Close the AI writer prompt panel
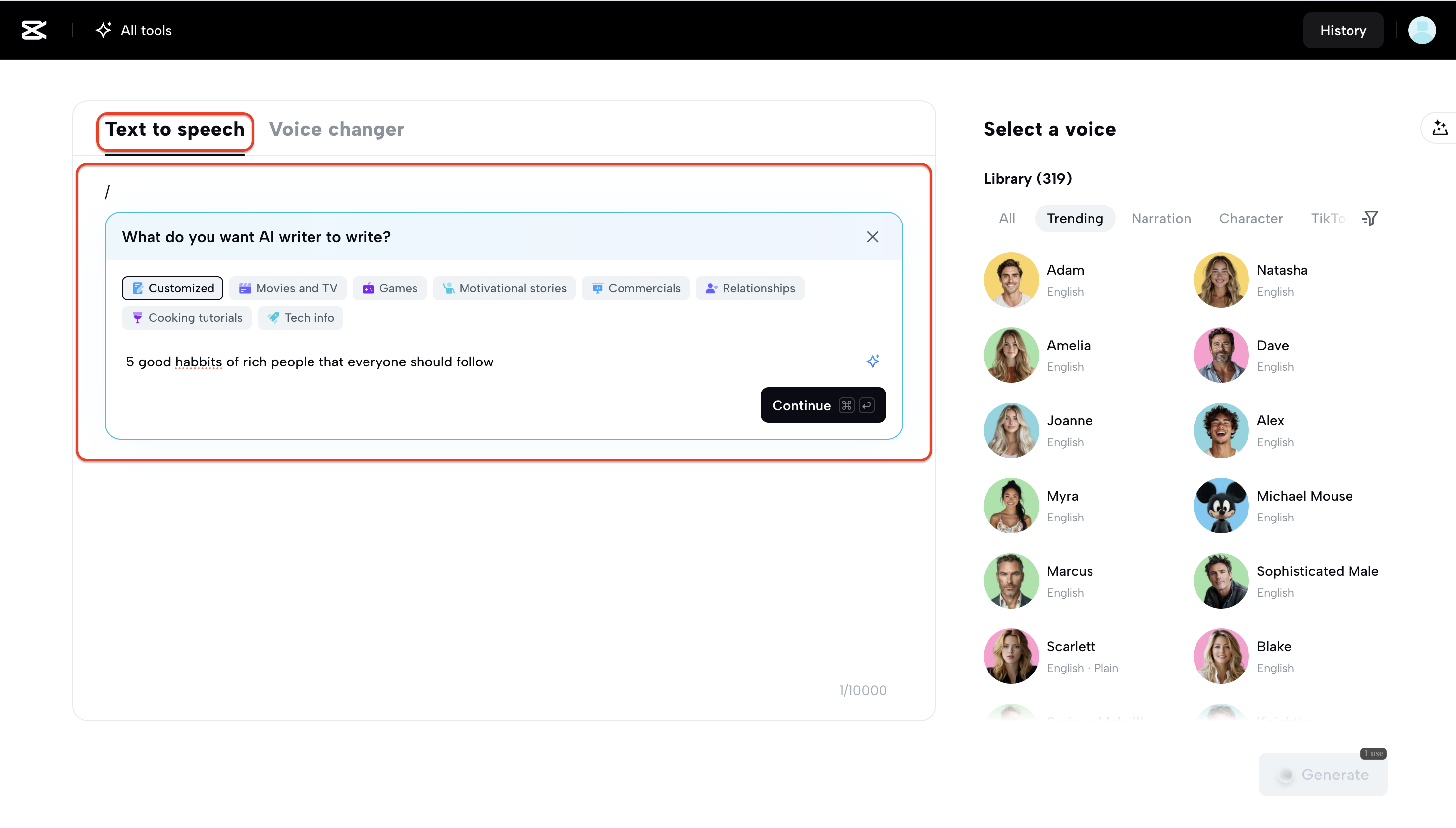Viewport: 1456px width, 828px height. [x=872, y=237]
